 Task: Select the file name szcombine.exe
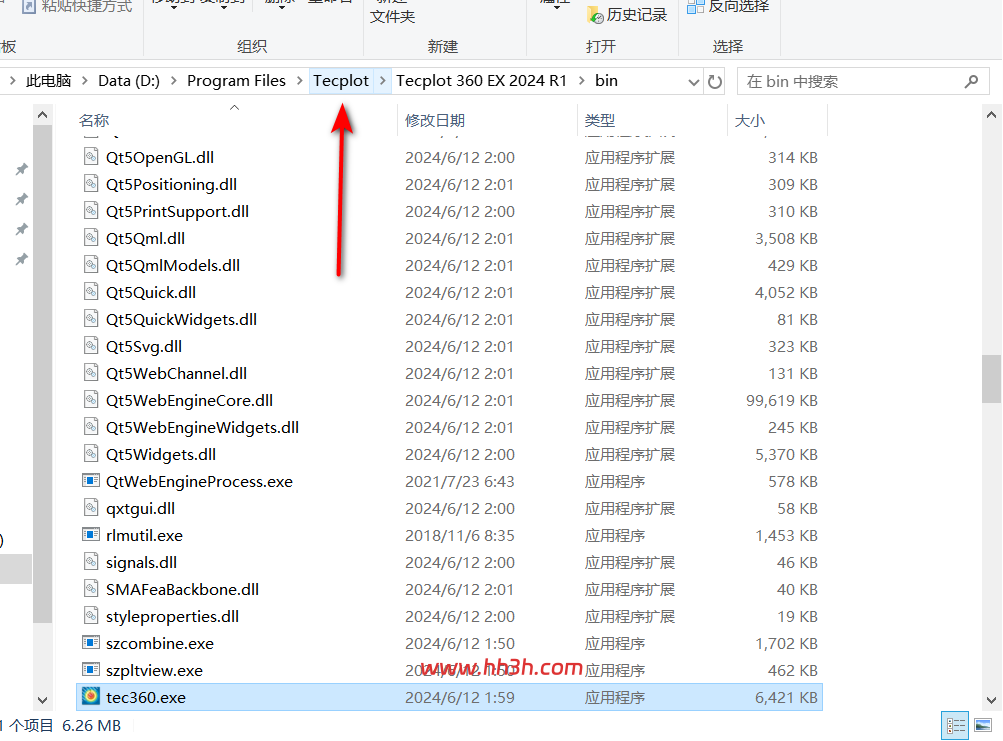point(159,643)
